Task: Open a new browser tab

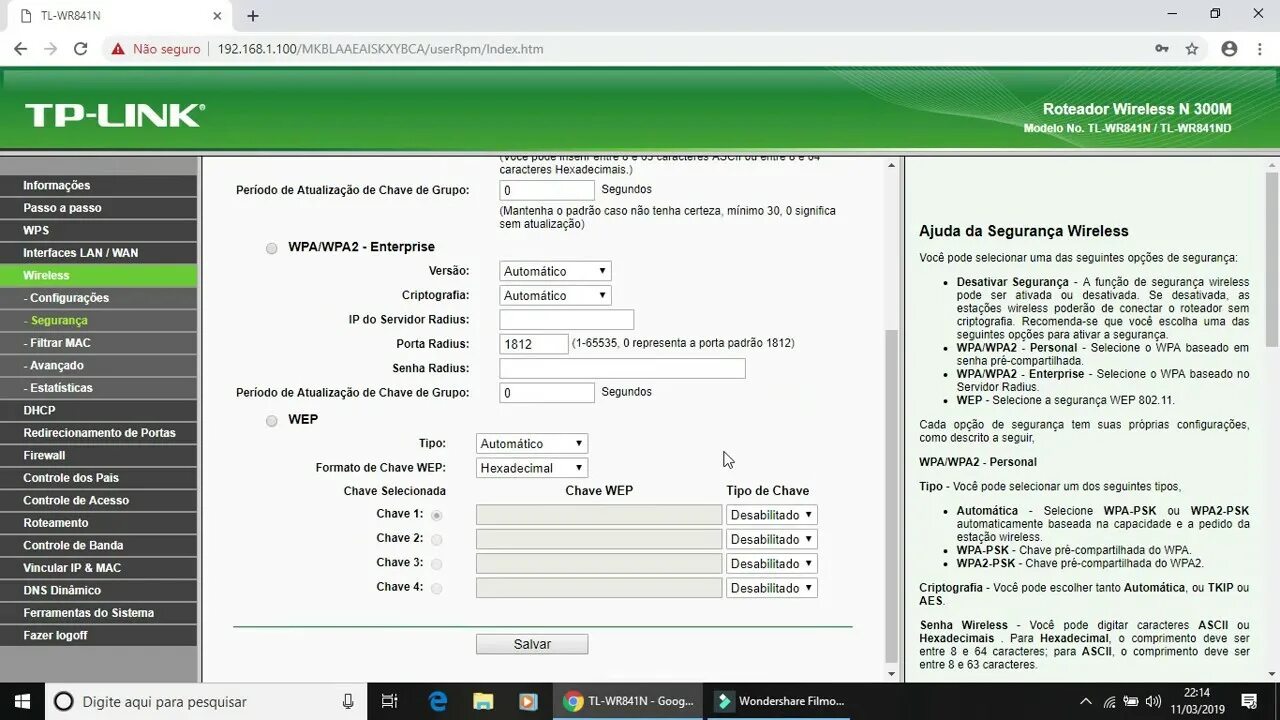Action: 253,16
